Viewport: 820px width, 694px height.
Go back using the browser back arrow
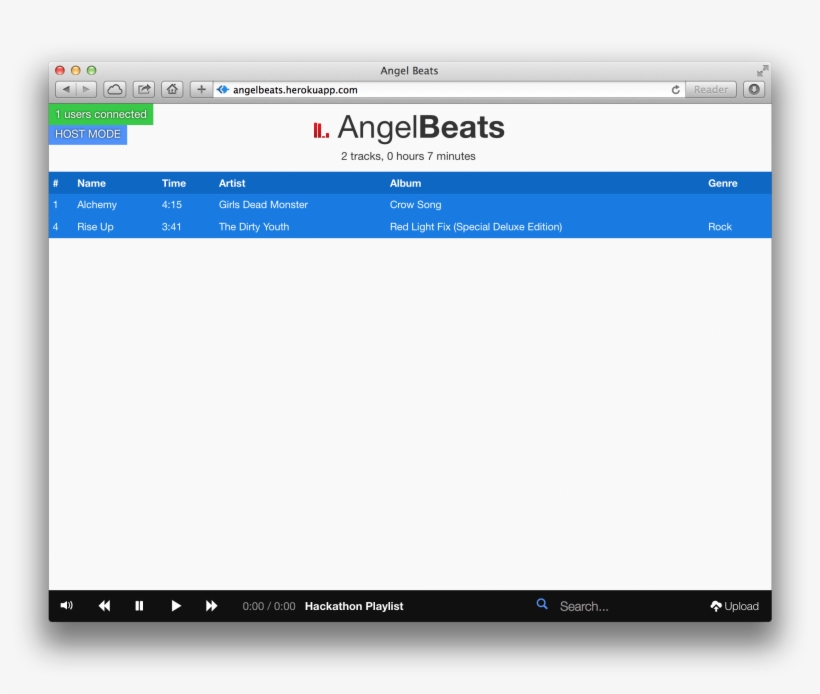(65, 88)
